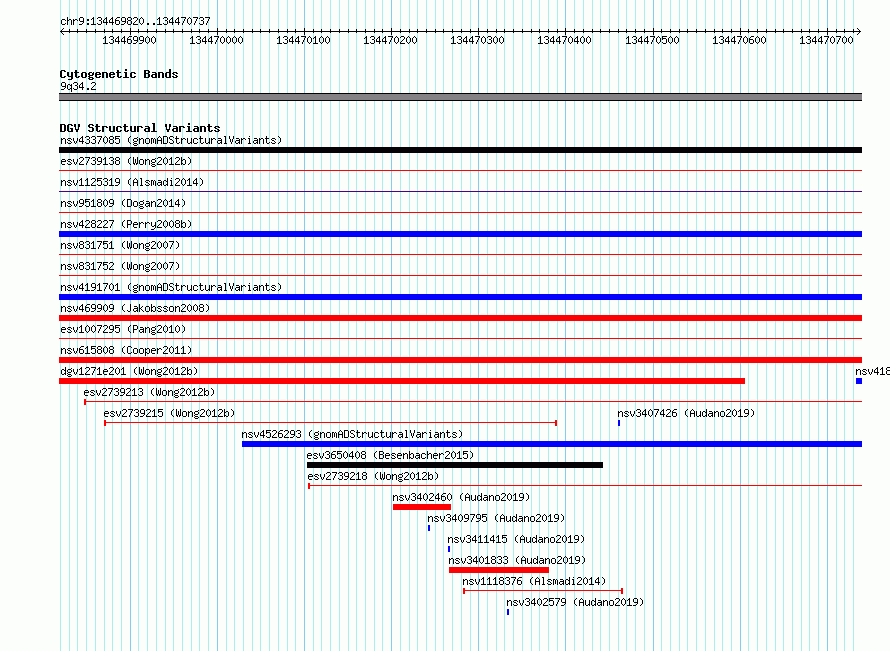890x651 pixels.
Task: Click the esv2739215 (Wong2012b) label
Action: 169,413
